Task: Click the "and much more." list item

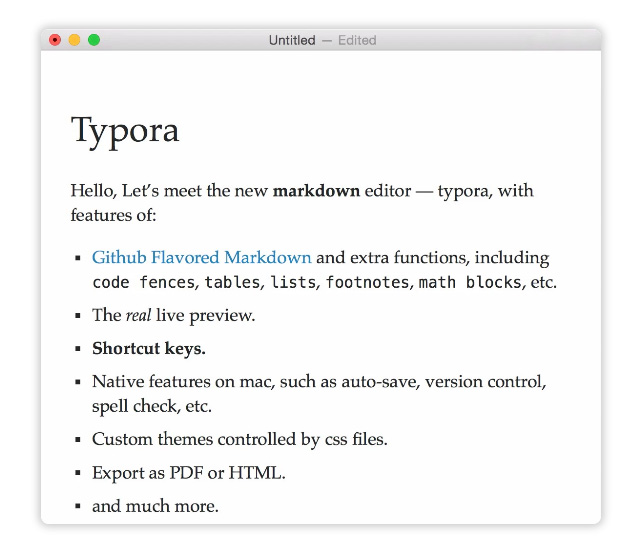Action: pyautogui.click(x=155, y=506)
